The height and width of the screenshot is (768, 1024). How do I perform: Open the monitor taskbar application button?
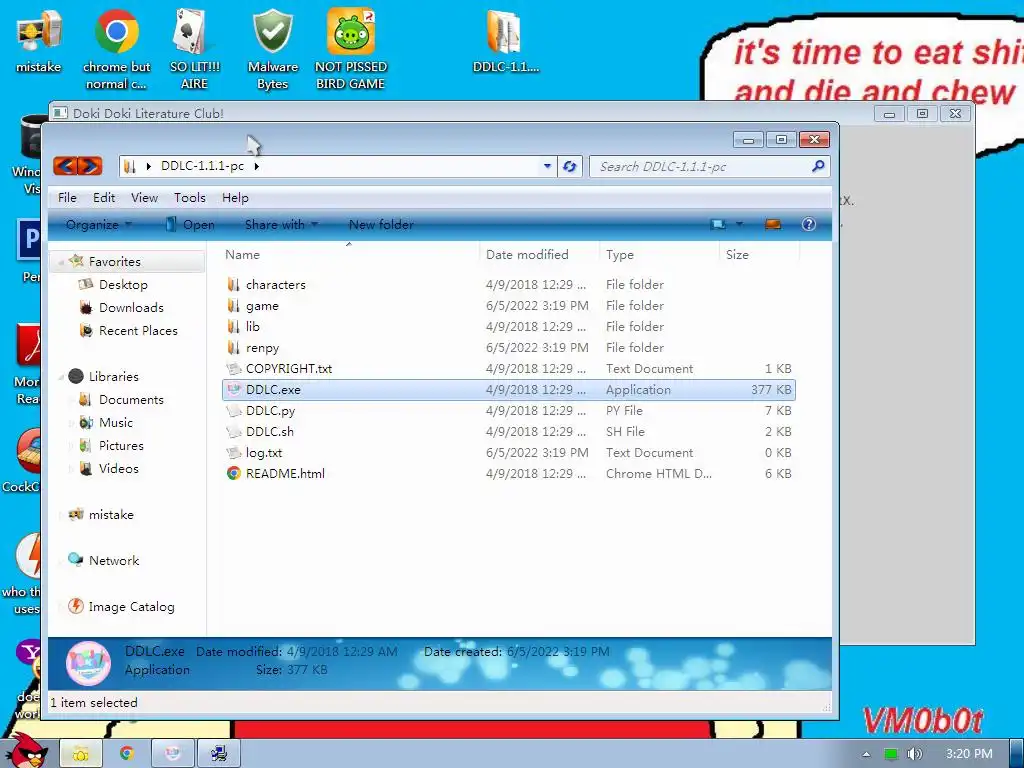(x=219, y=754)
